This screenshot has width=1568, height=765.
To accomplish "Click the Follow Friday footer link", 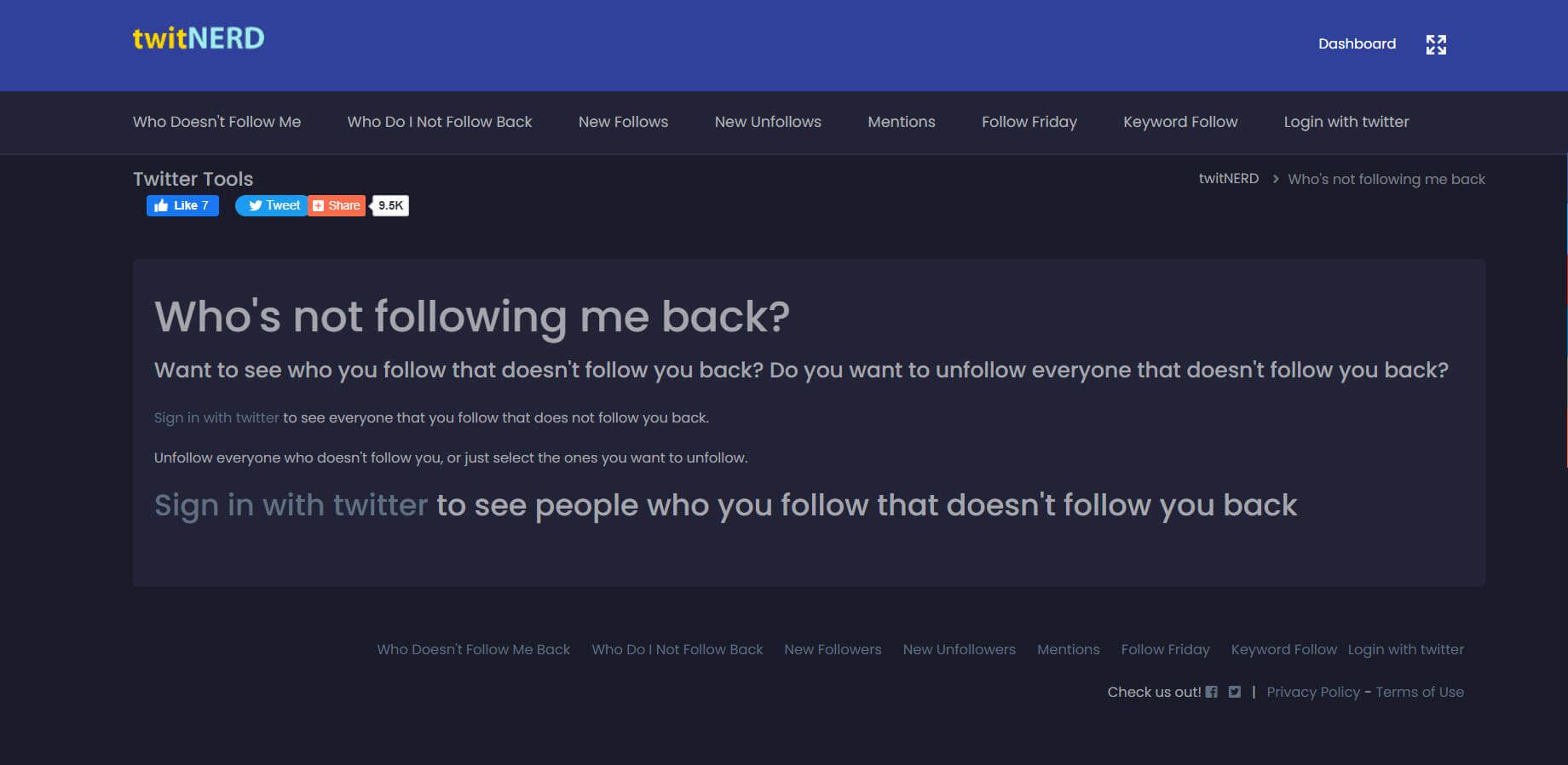I will (x=1165, y=649).
